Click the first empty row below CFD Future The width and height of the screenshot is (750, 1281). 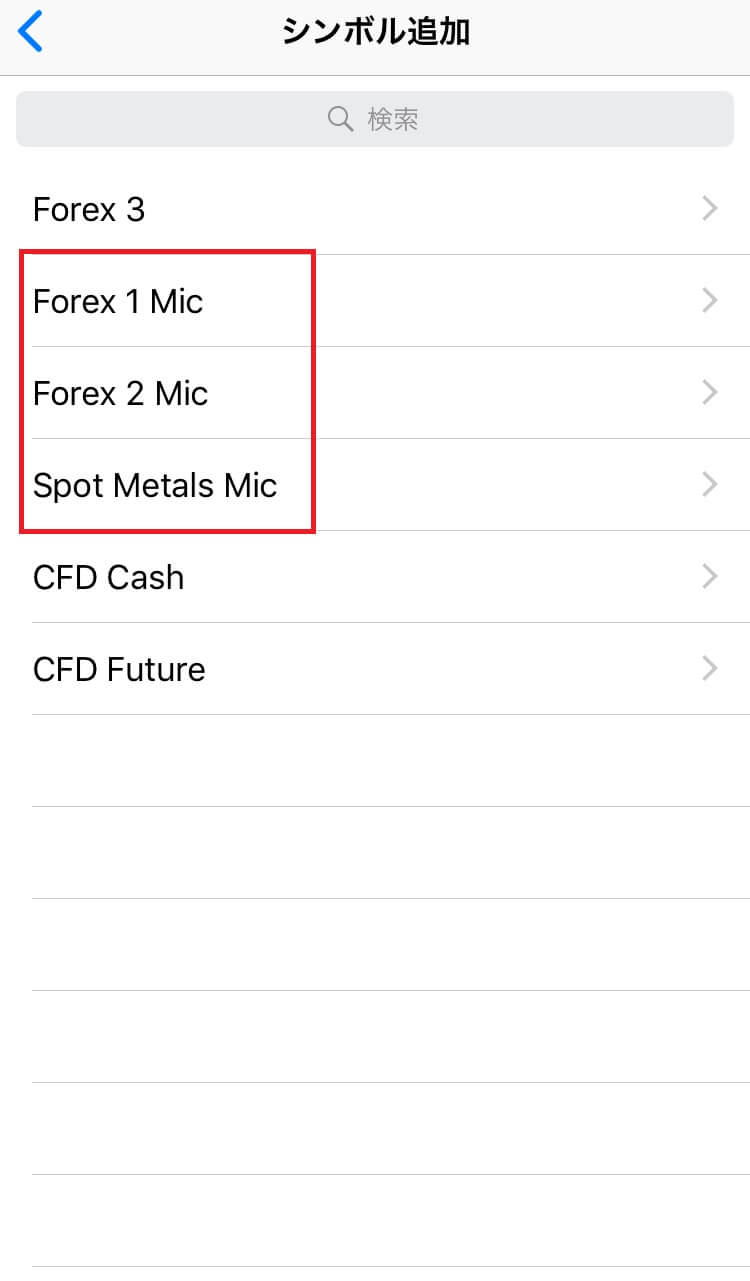coord(391,761)
